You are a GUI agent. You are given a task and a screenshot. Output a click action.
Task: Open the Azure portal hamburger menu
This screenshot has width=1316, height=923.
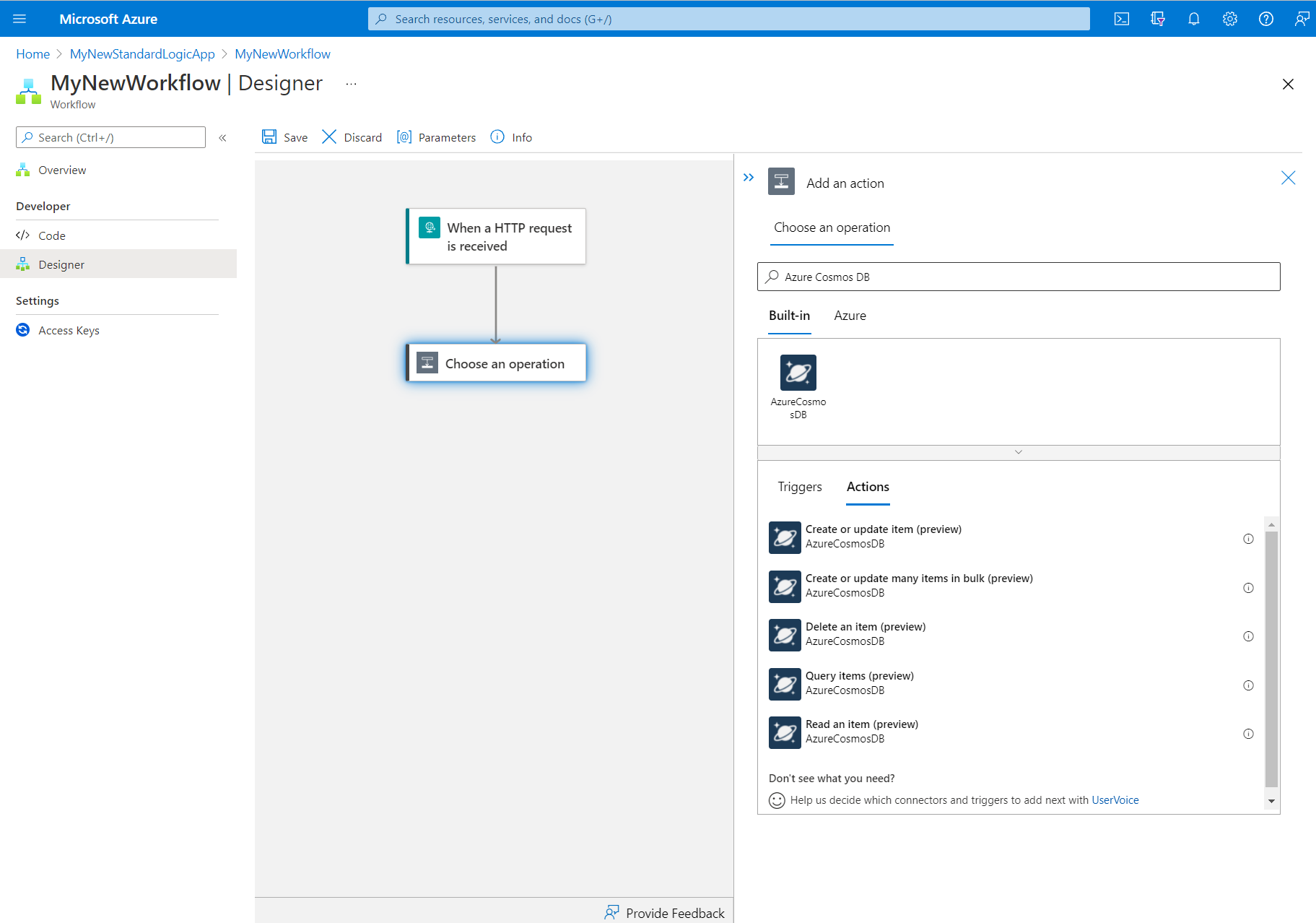point(19,19)
